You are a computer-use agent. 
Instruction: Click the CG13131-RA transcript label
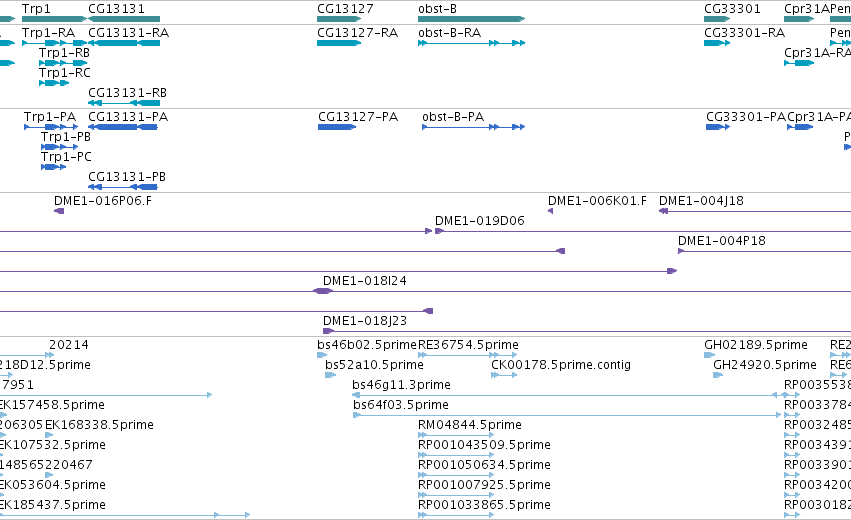tap(129, 33)
